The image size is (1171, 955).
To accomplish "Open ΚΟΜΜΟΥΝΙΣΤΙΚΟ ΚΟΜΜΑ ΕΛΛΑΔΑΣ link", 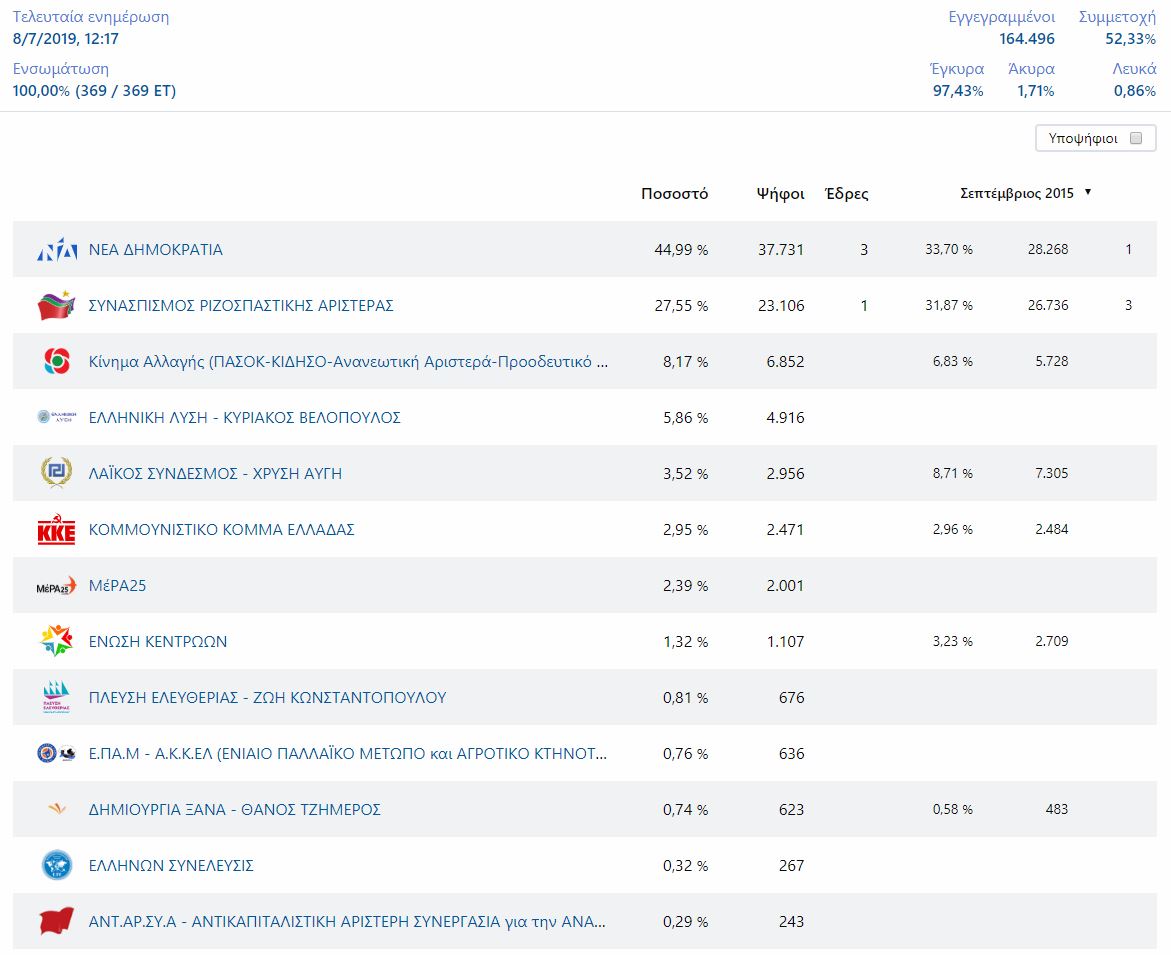I will pos(222,530).
